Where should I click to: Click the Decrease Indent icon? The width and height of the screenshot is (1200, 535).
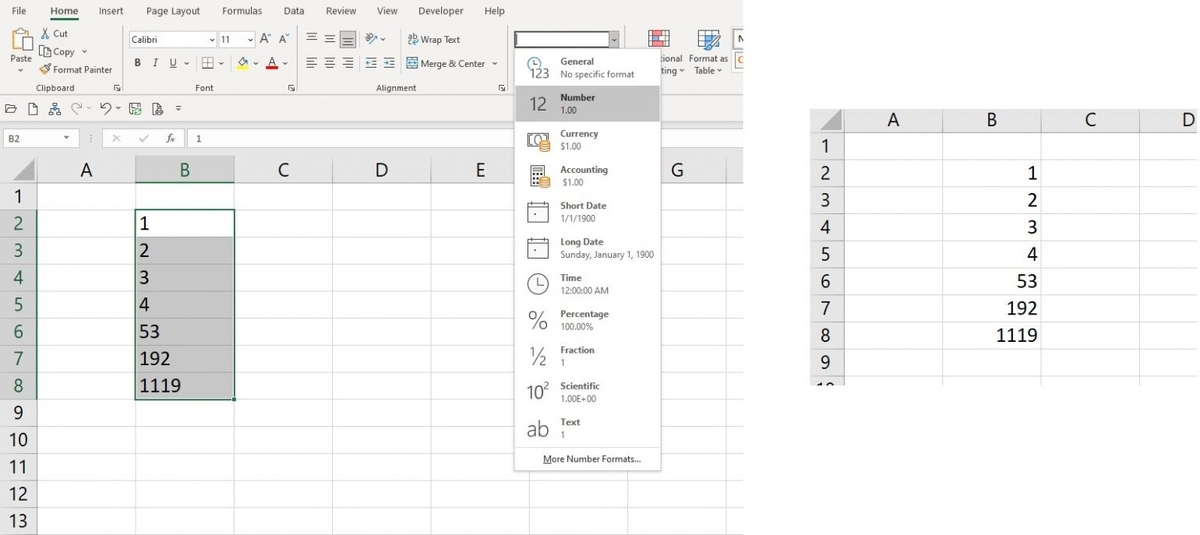[x=372, y=63]
